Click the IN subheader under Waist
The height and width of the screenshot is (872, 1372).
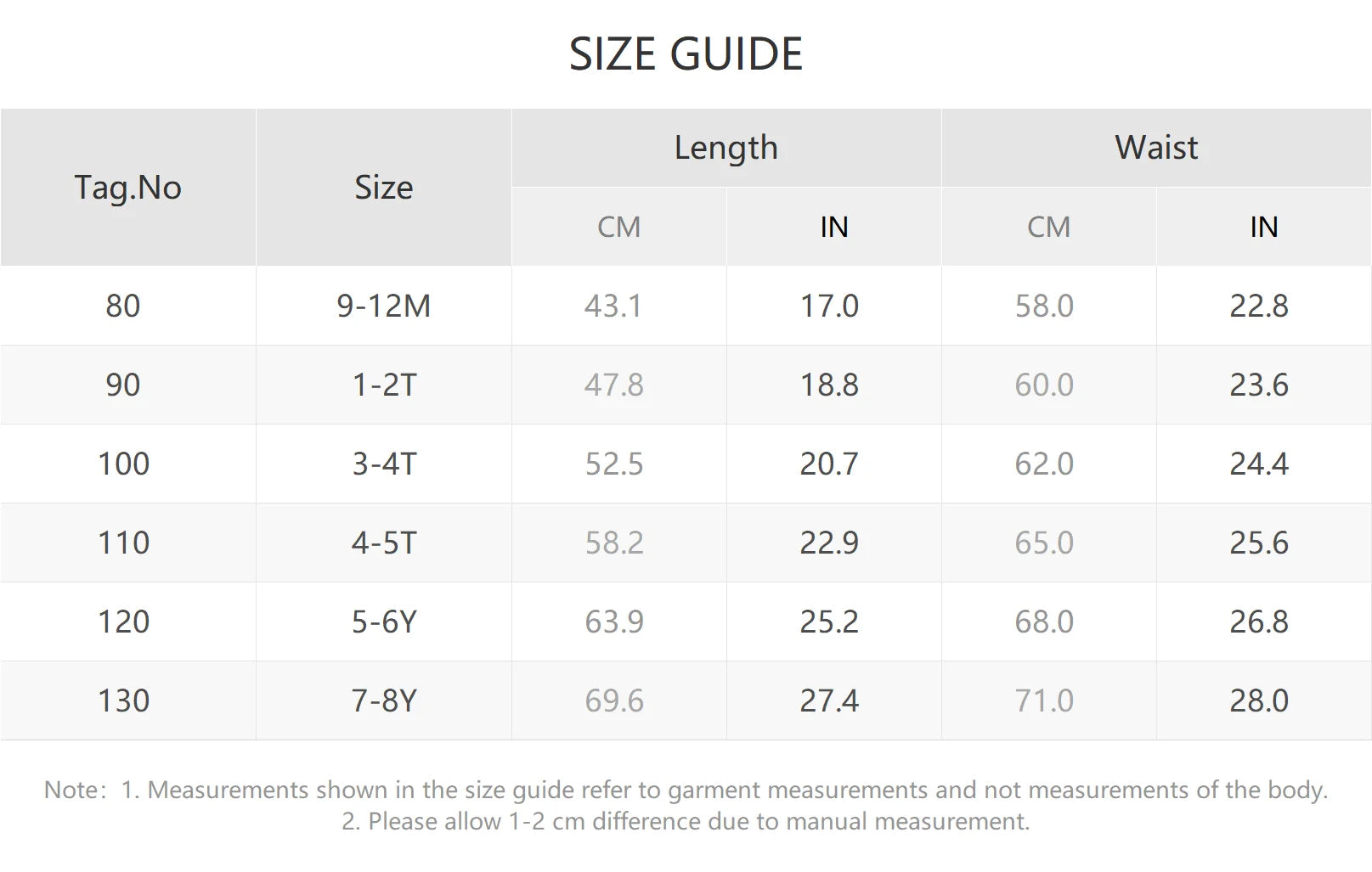tap(1263, 227)
